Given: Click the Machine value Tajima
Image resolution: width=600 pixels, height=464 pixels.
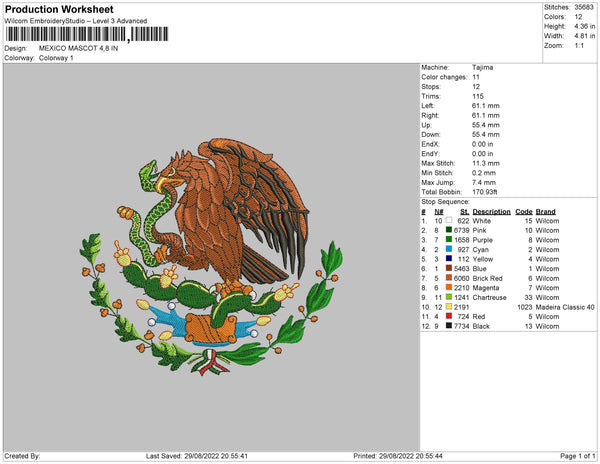Looking at the screenshot, I should [x=483, y=67].
